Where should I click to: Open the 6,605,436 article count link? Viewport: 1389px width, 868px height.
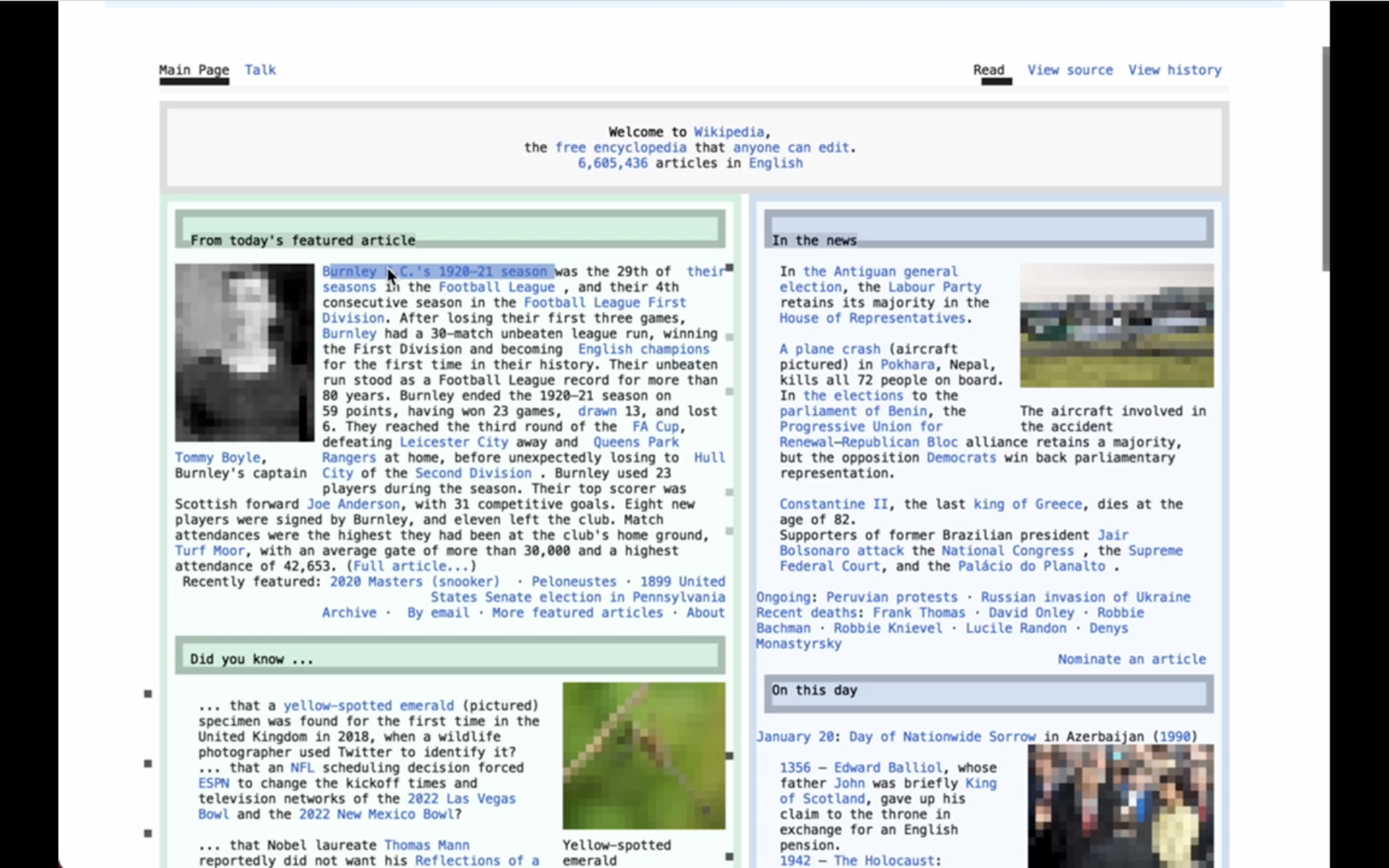pos(613,163)
